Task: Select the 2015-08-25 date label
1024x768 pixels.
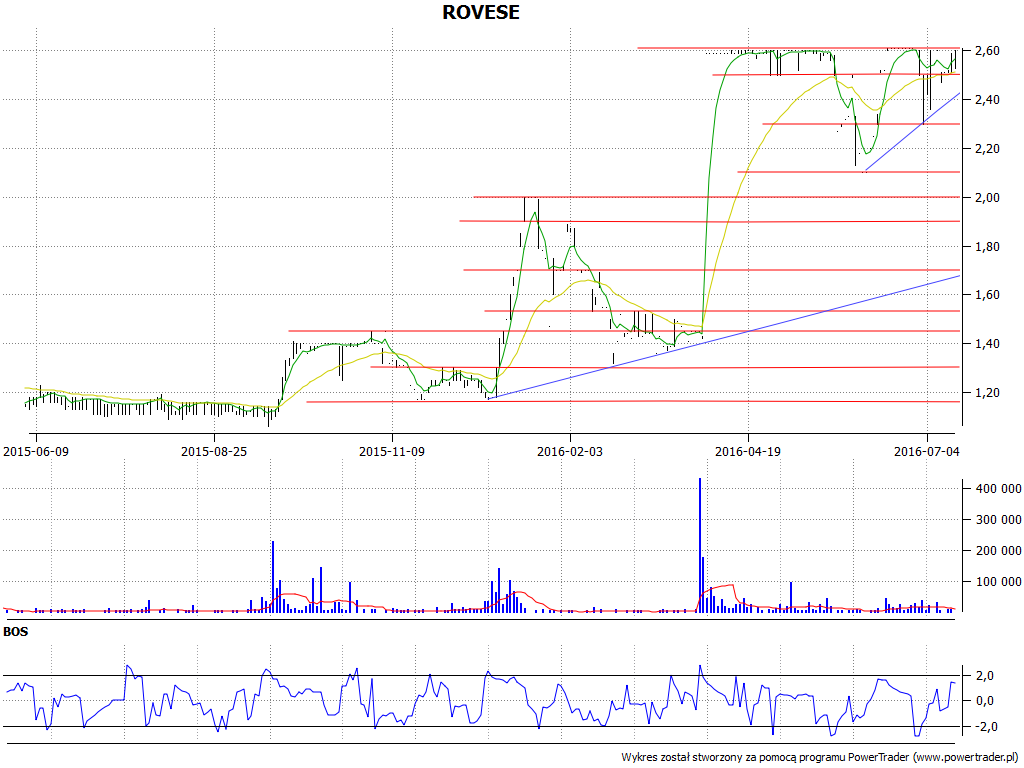Action: point(214,451)
